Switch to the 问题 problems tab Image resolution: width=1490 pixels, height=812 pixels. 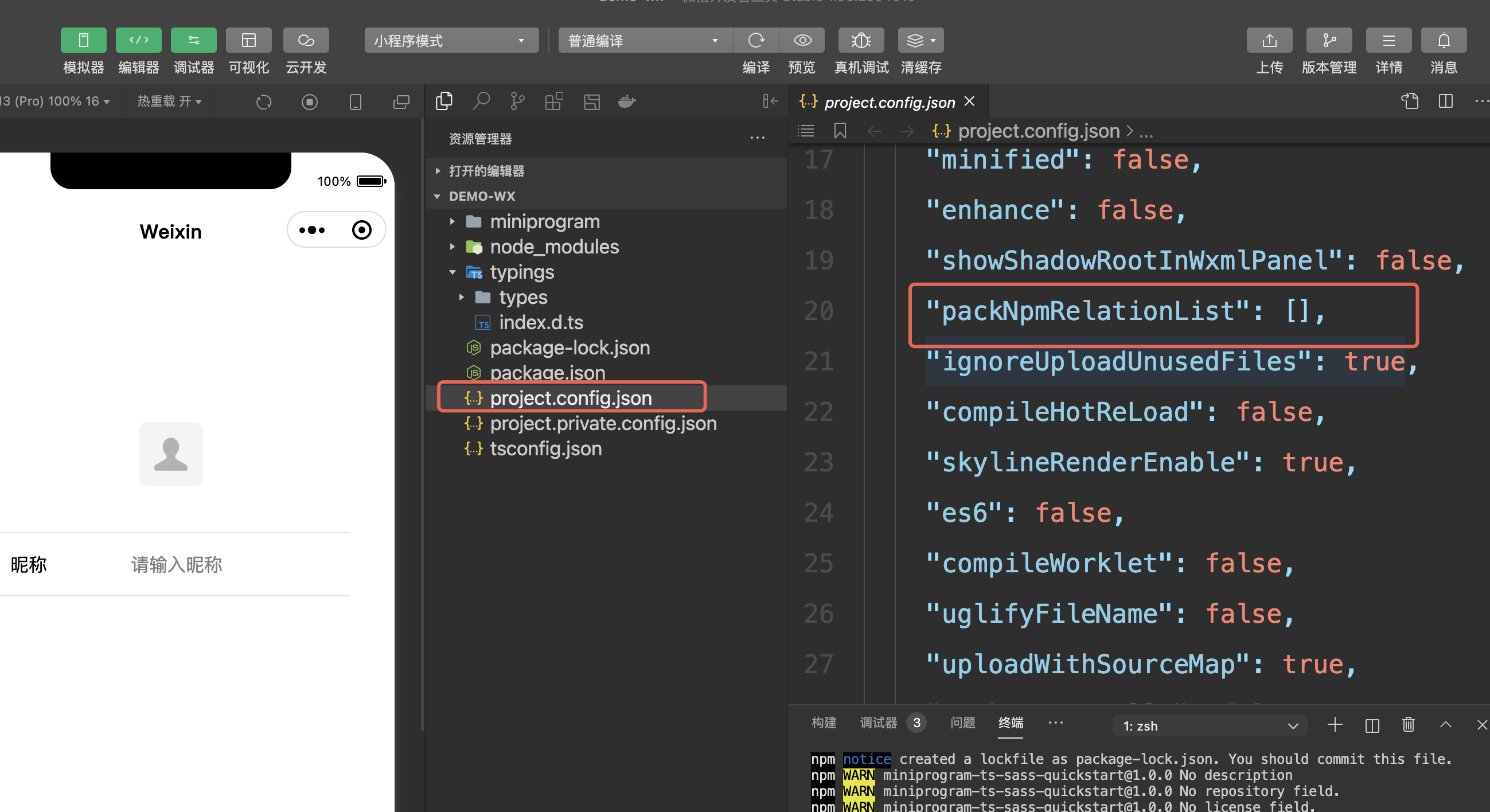click(962, 723)
